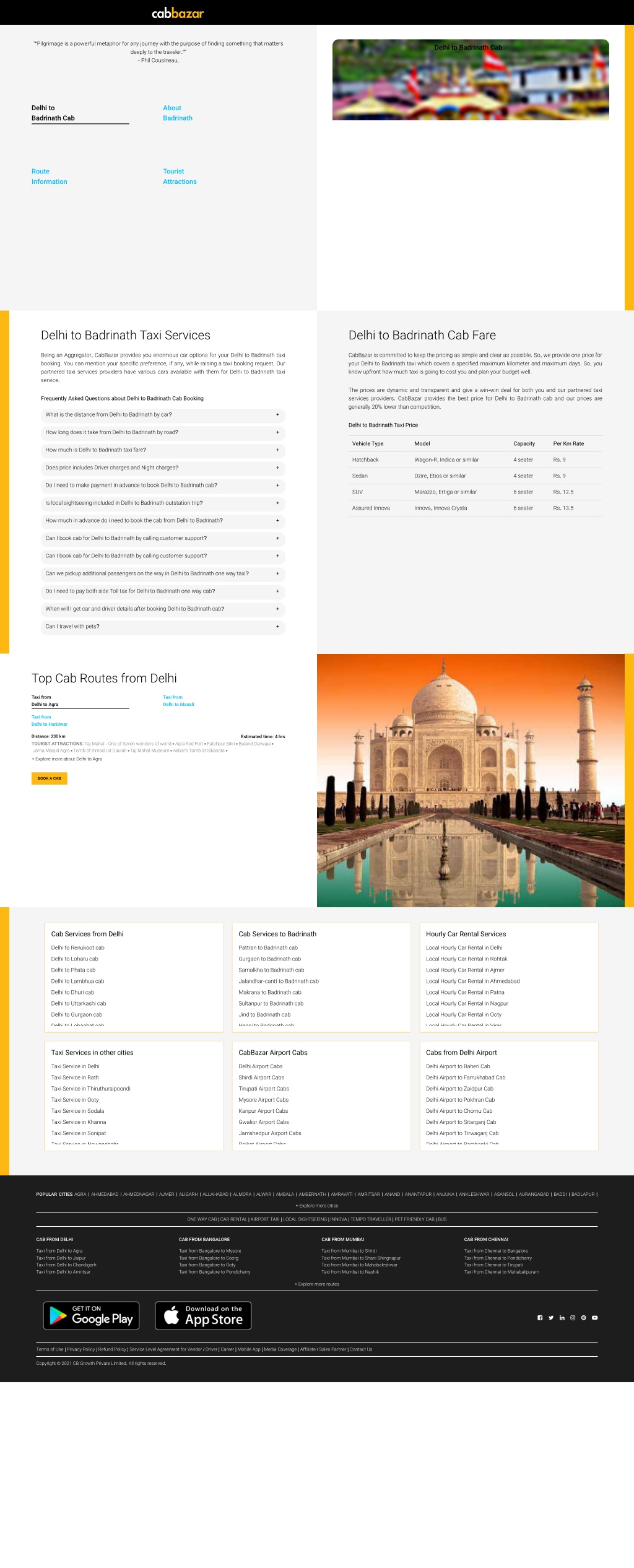The height and width of the screenshot is (1568, 634).
Task: Click the cabbazar logo in header
Action: pos(178,13)
